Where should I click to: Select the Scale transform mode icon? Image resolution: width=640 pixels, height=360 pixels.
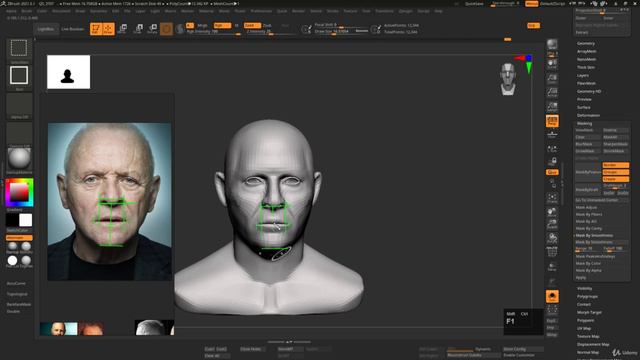(138, 29)
